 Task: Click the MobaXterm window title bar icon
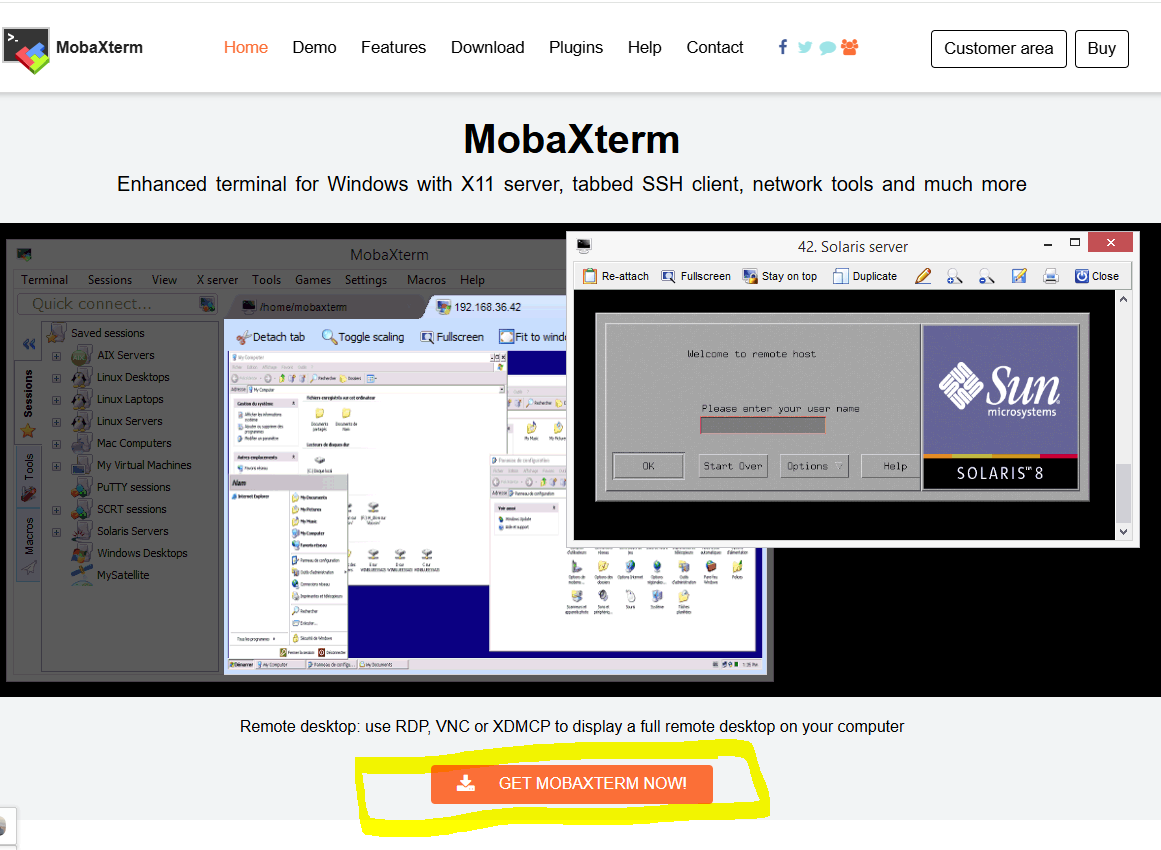point(24,255)
